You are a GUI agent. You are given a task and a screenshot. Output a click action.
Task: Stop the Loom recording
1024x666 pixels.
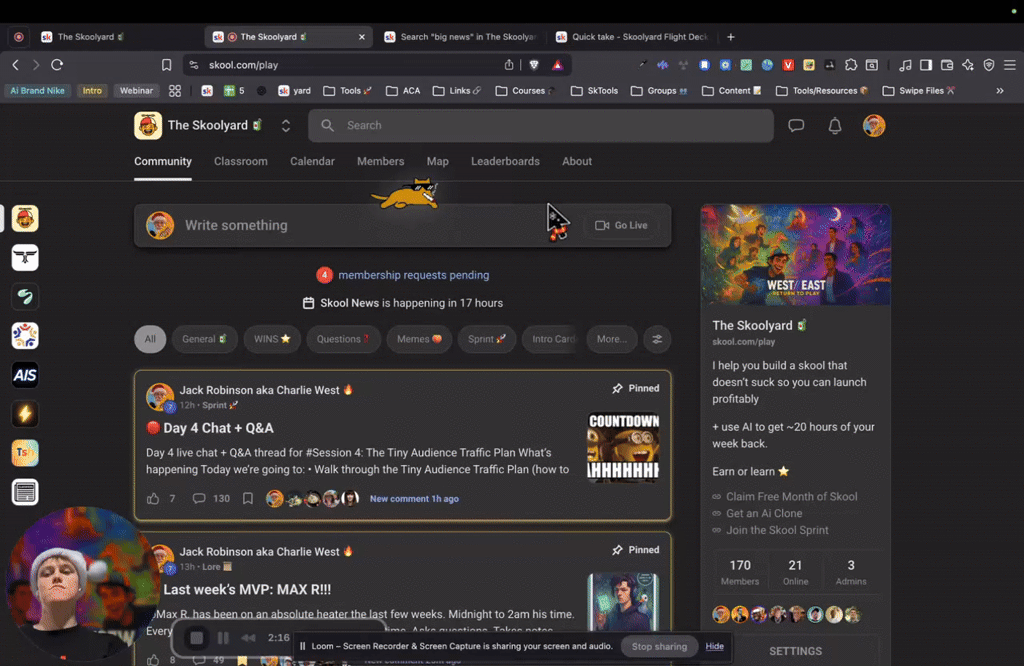196,638
